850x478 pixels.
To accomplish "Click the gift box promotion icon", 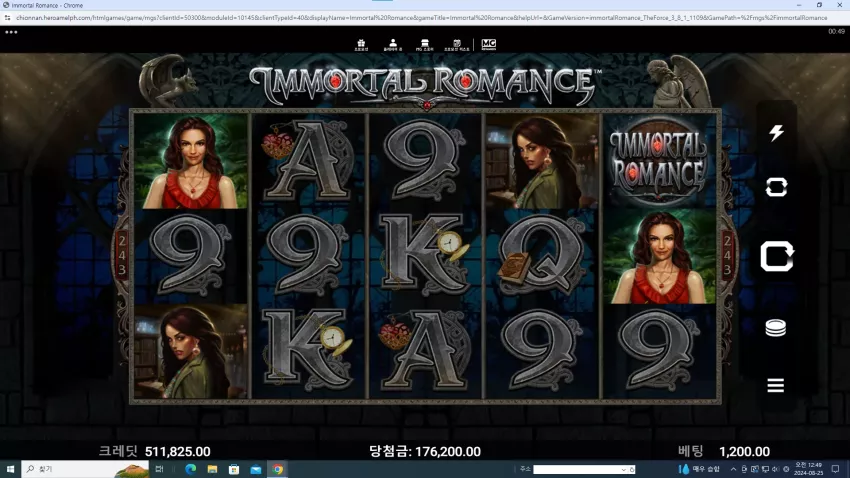I will (361, 44).
